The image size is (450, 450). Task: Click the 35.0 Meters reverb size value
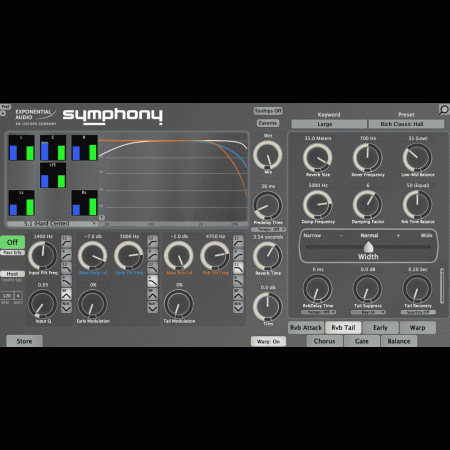[318, 138]
